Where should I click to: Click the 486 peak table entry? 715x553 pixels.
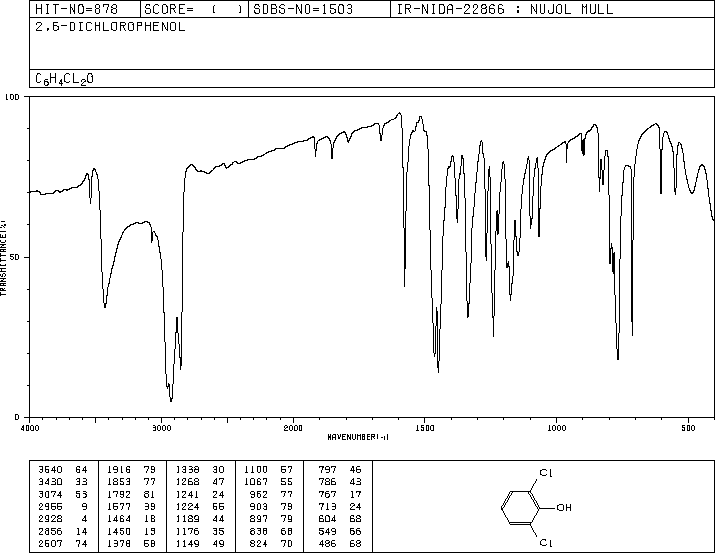coord(341,543)
